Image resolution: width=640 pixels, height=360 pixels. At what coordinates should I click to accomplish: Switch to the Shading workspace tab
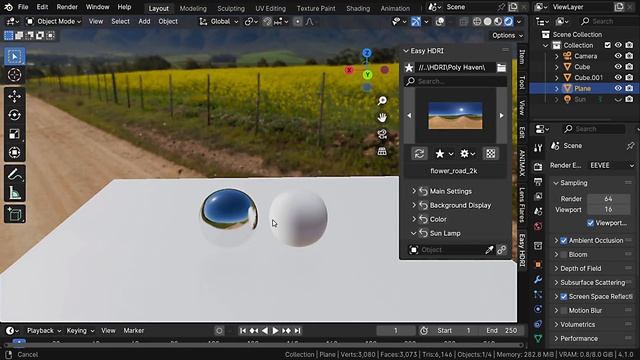(358, 8)
